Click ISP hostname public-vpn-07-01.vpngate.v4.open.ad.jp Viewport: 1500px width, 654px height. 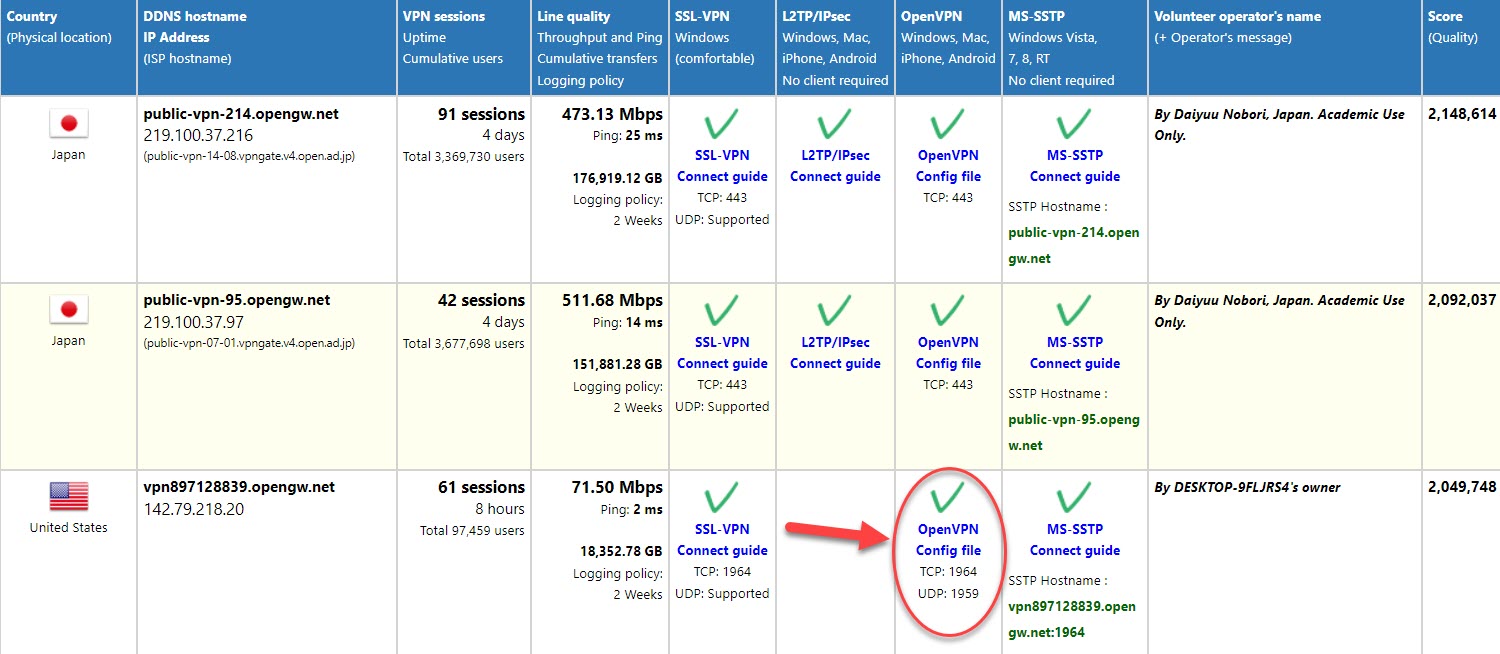pos(249,343)
